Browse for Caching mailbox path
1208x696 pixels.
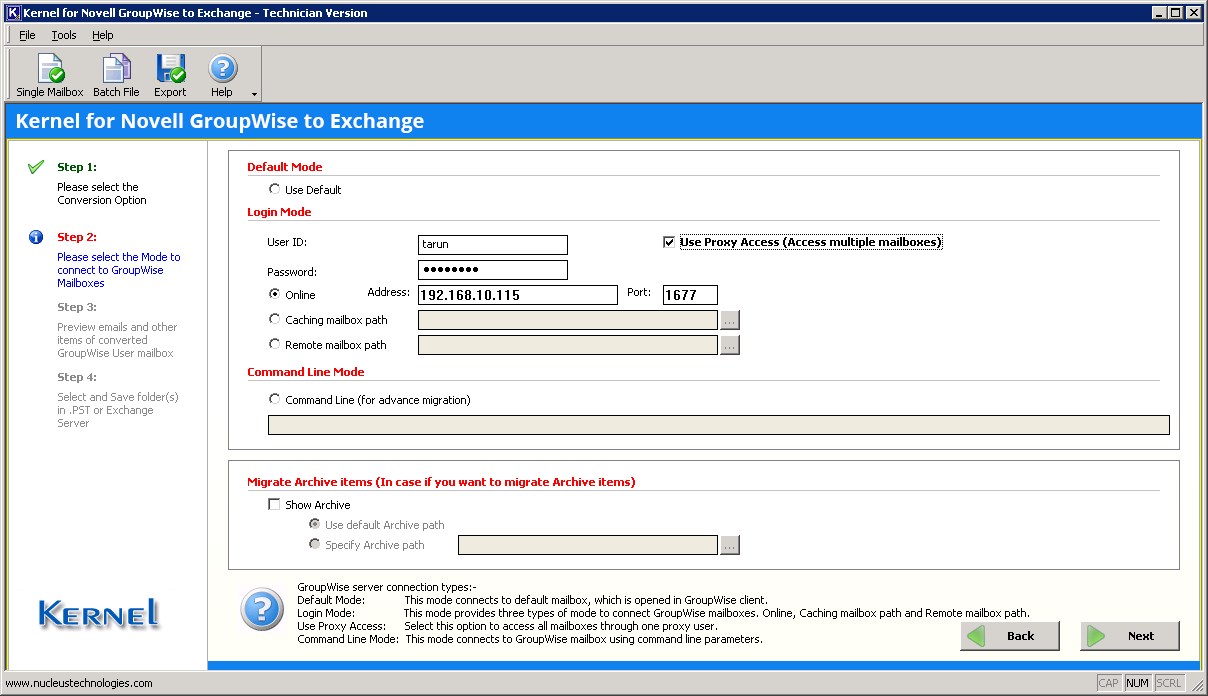pyautogui.click(x=730, y=320)
